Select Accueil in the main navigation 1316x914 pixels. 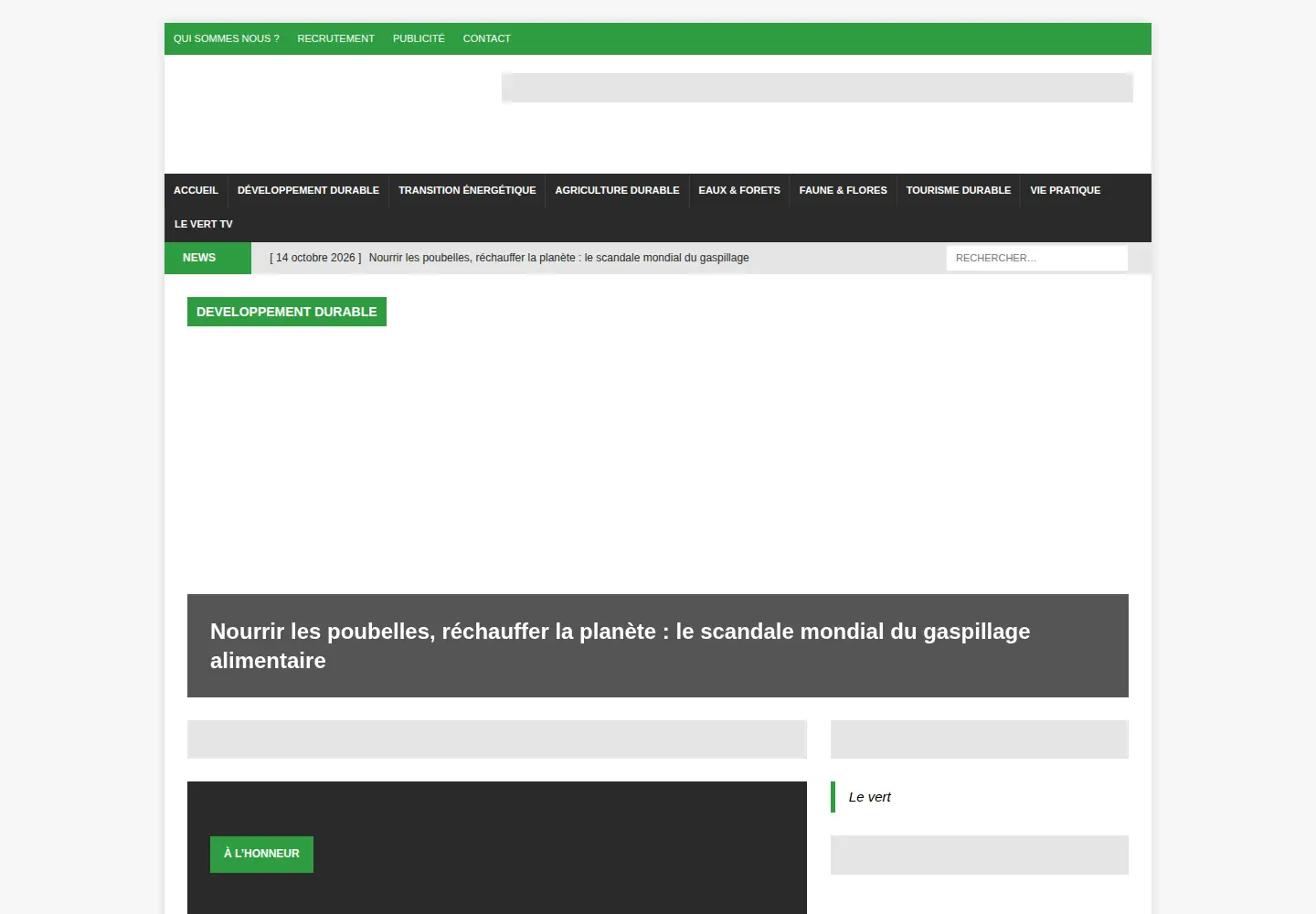pos(196,190)
